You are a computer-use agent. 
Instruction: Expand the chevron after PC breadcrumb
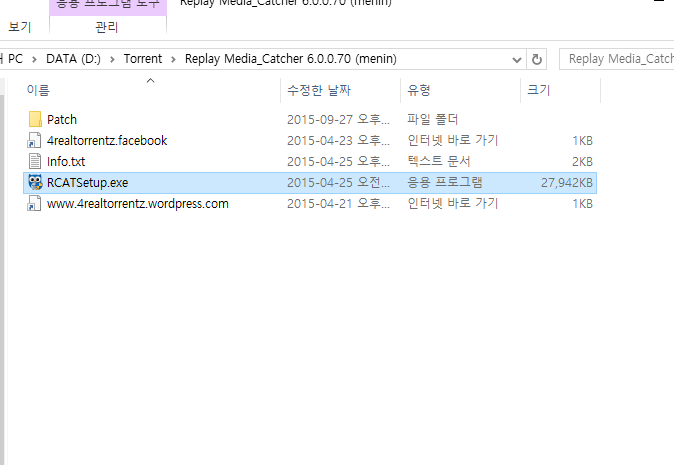coord(34,59)
